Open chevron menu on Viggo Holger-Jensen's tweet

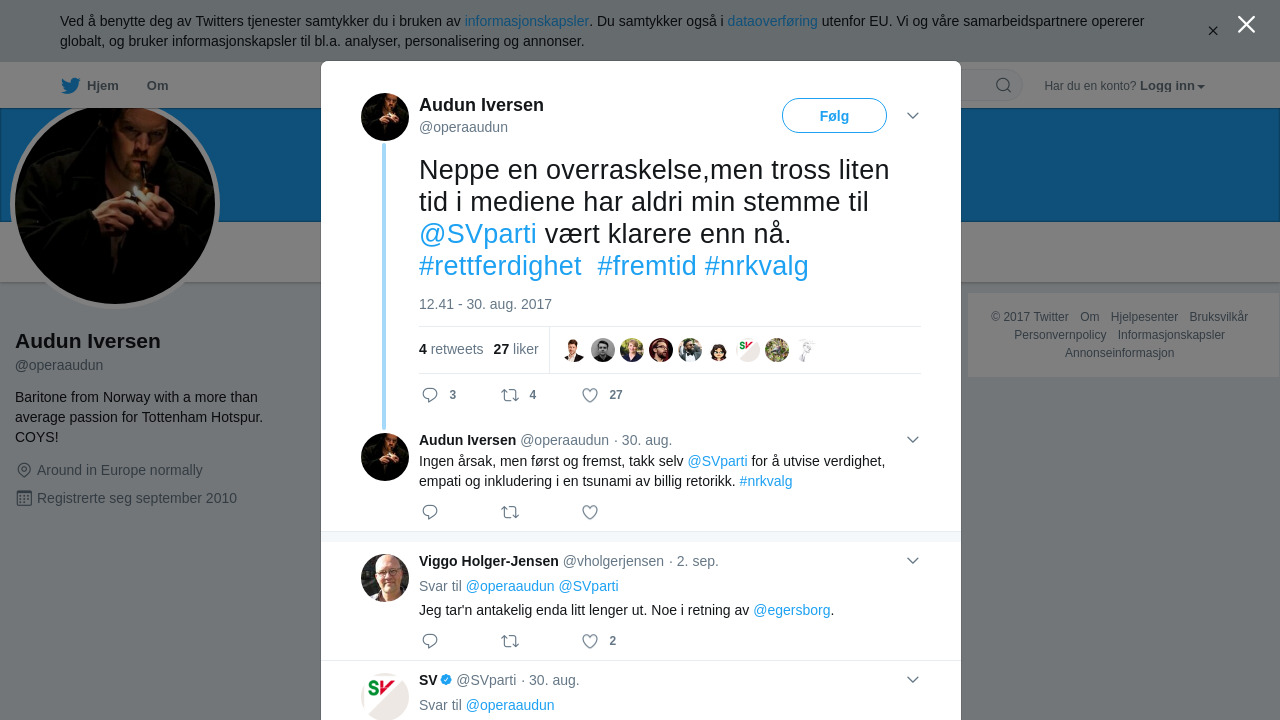click(x=913, y=561)
